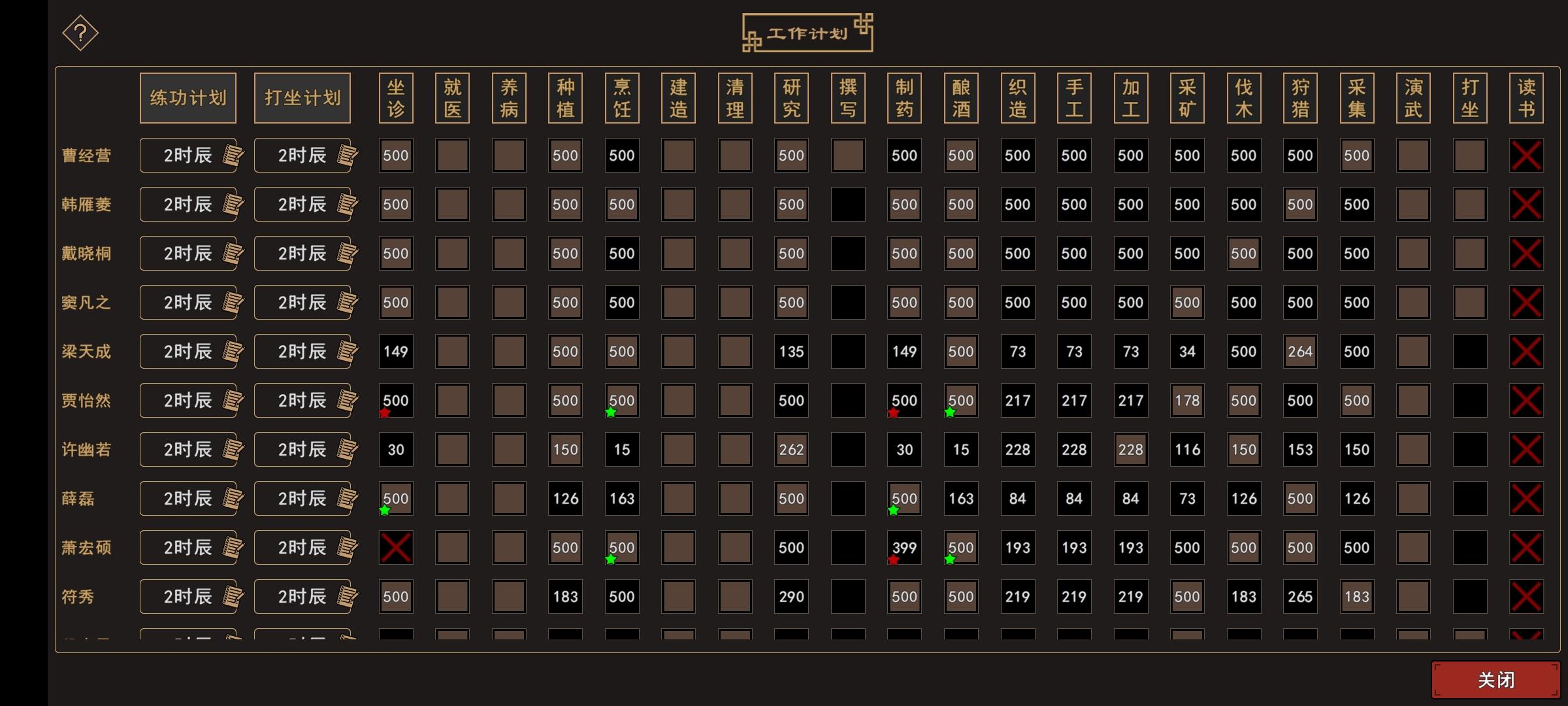Click 薛磊's green-starred 坐诊 500 cell

396,499
